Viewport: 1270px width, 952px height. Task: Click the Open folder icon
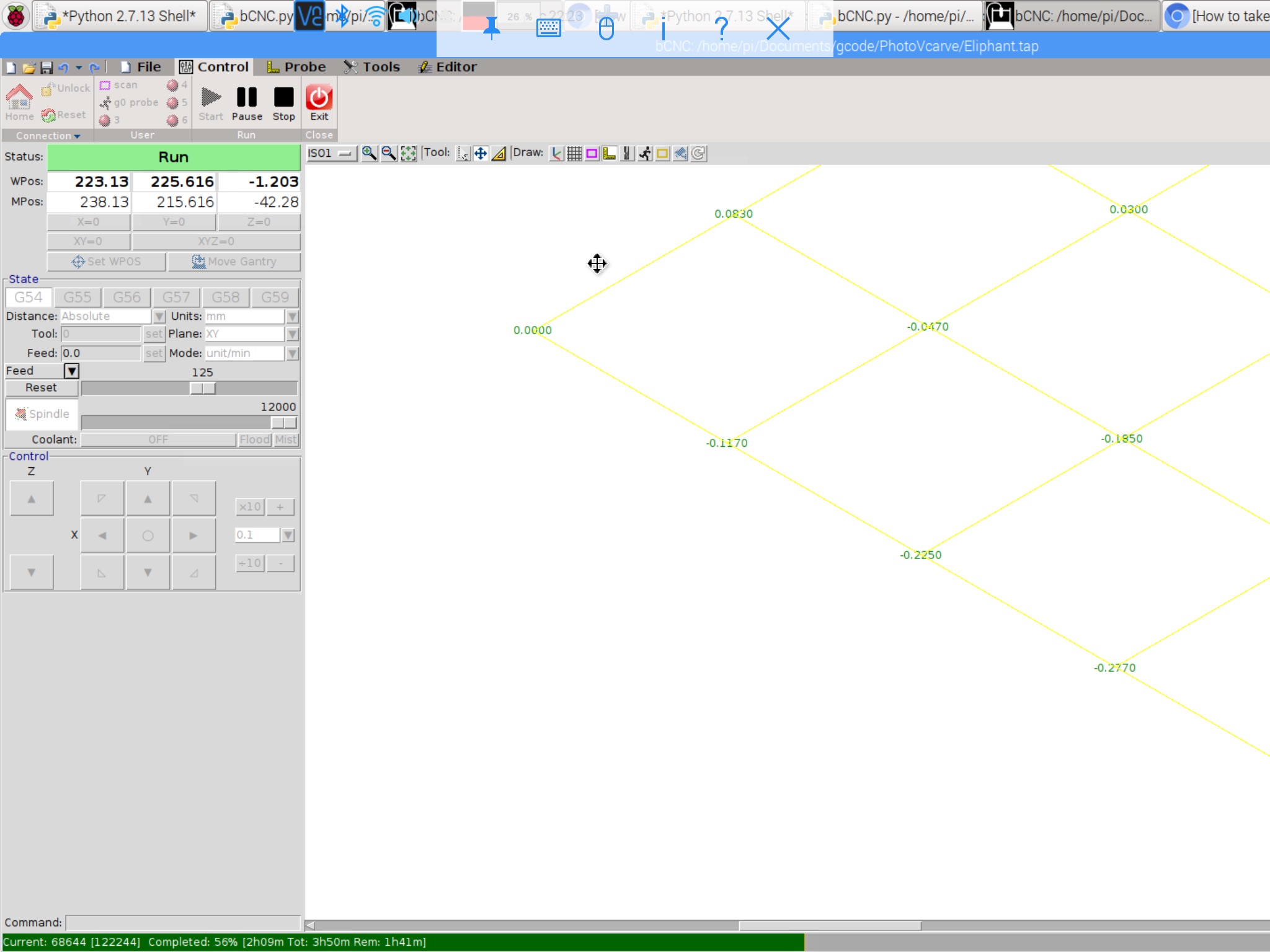tap(29, 68)
